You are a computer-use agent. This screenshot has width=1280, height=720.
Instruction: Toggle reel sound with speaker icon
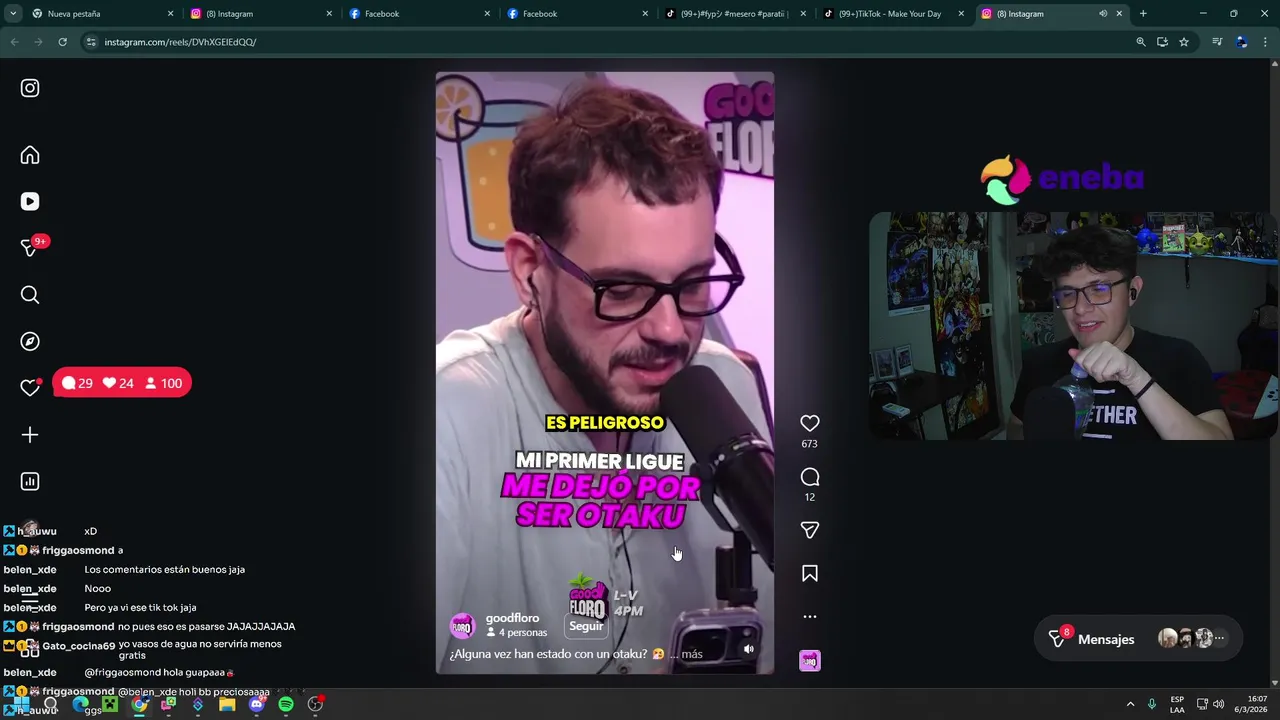pos(749,649)
